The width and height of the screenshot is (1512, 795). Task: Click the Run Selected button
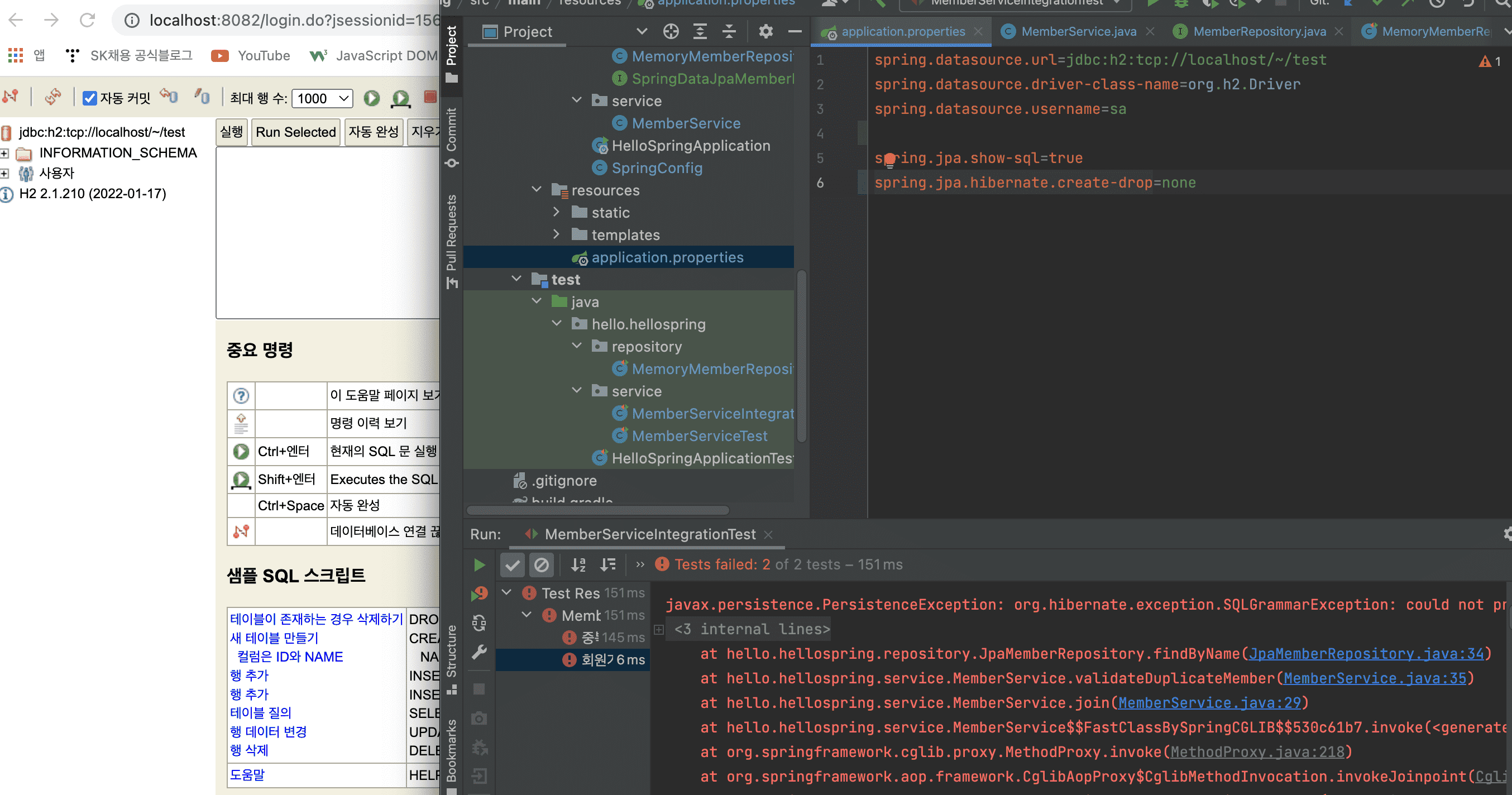(295, 132)
